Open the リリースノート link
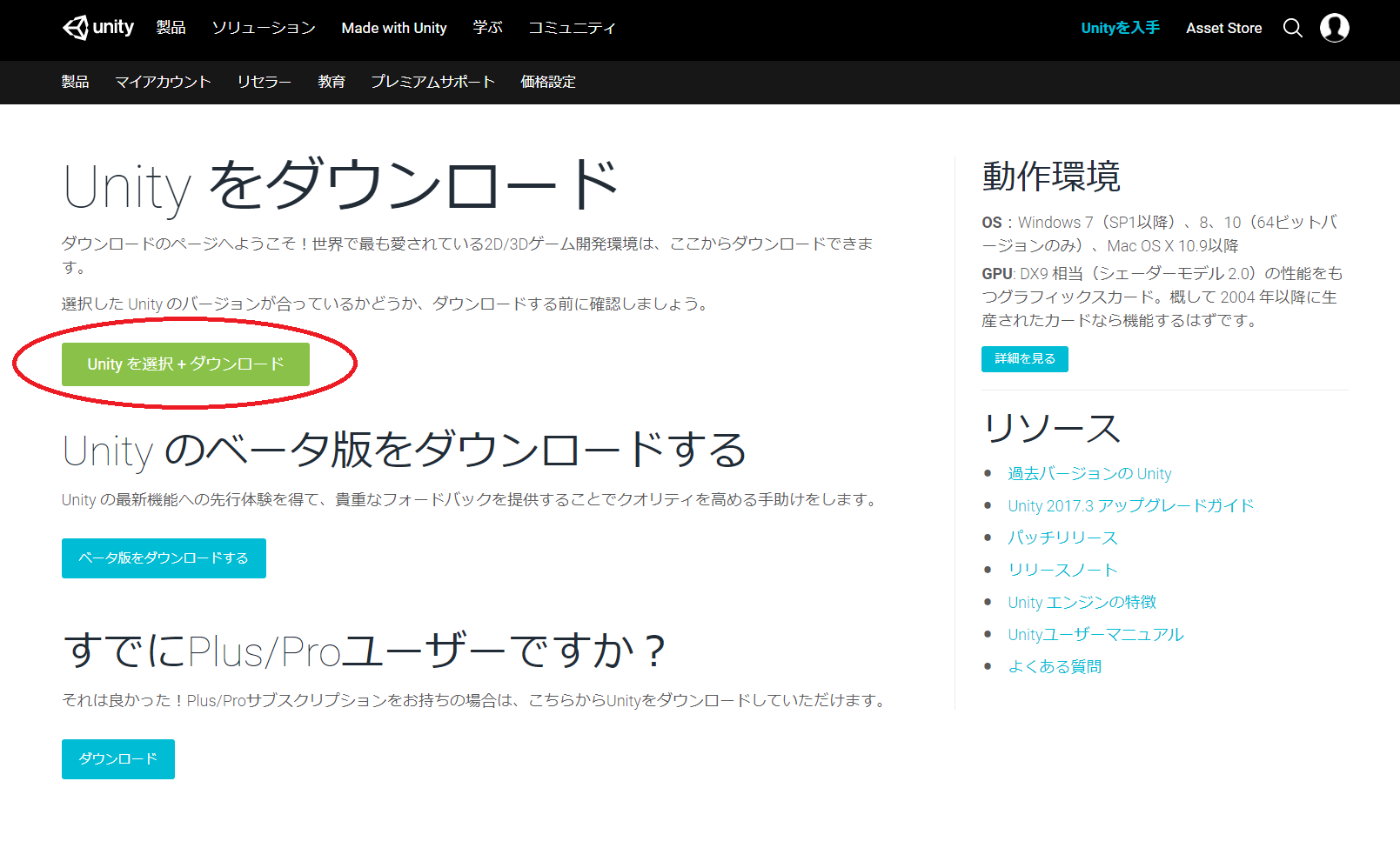Image resolution: width=1400 pixels, height=848 pixels. (1062, 570)
